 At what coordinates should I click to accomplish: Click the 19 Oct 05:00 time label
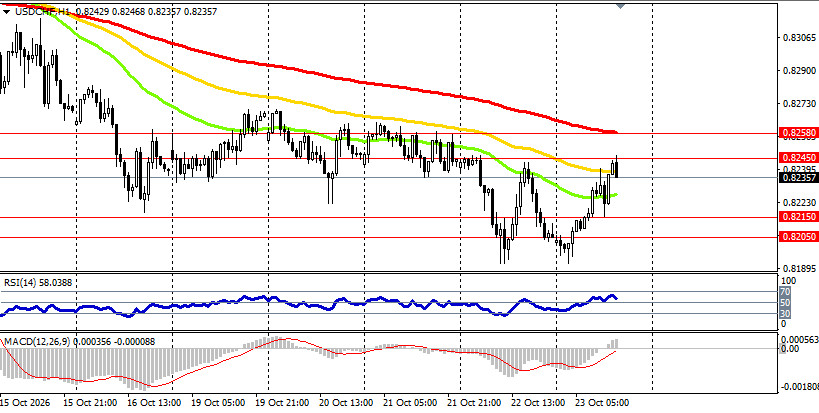(218, 403)
